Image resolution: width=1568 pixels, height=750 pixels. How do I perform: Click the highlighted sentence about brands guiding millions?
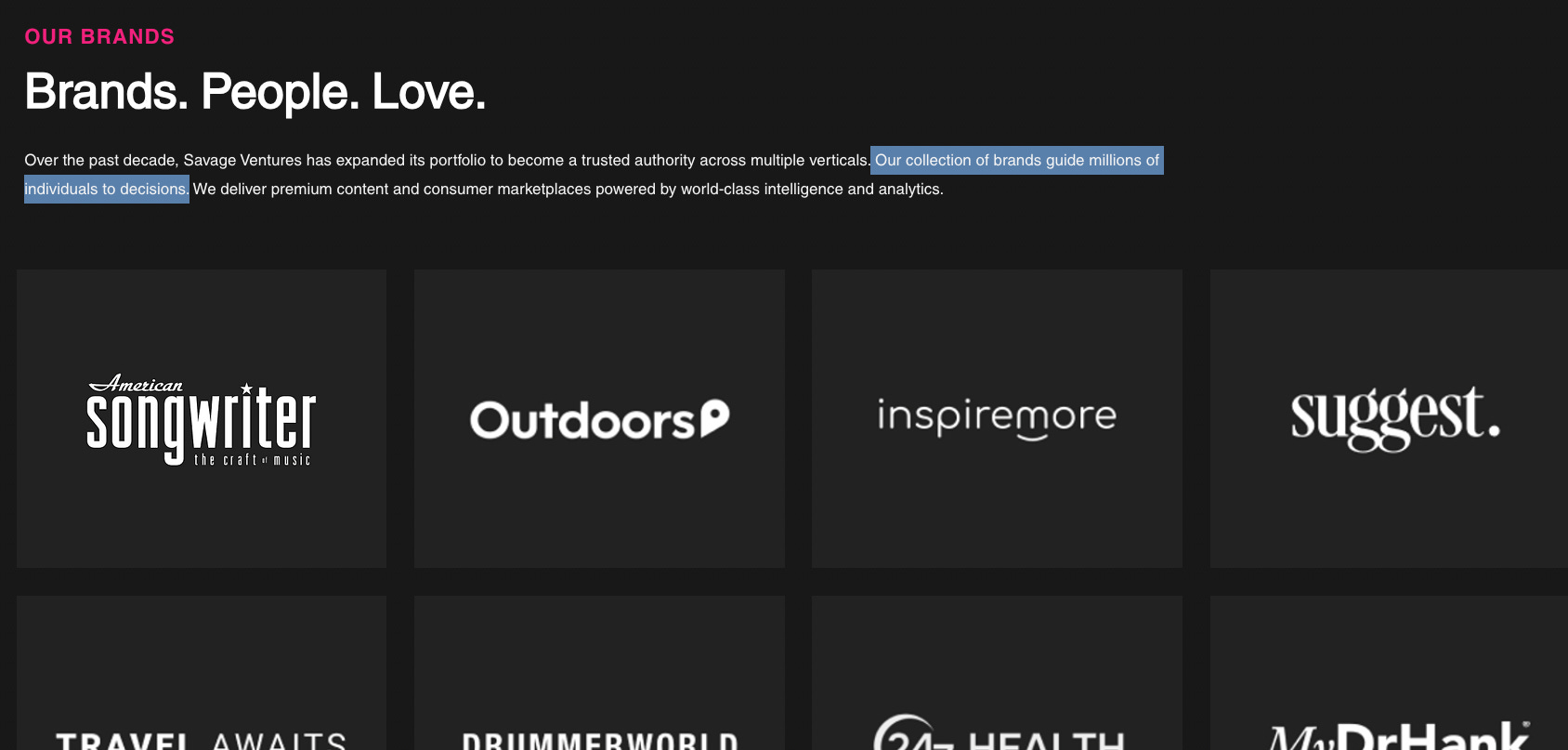tap(1016, 161)
